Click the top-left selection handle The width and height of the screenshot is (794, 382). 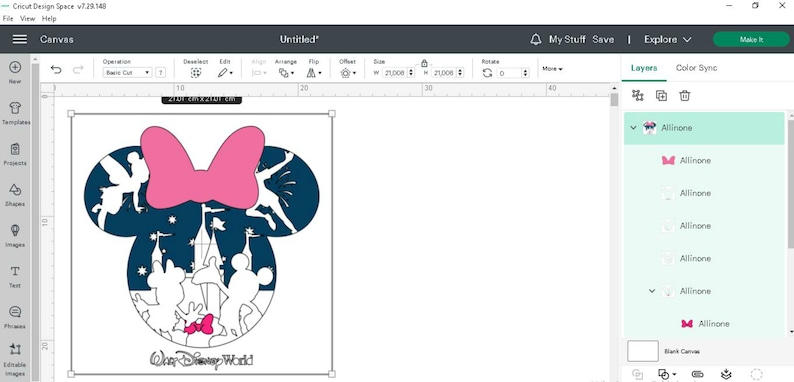point(71,113)
